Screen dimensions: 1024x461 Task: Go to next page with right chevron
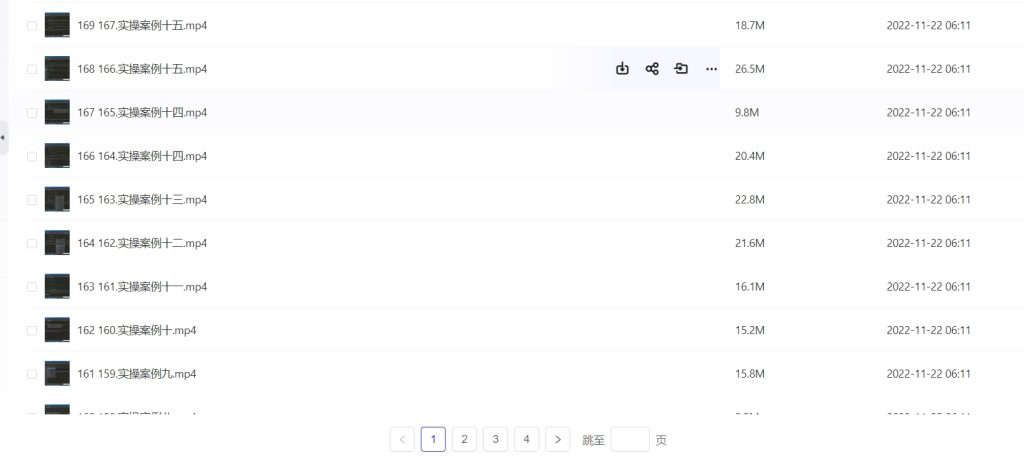pyautogui.click(x=558, y=440)
